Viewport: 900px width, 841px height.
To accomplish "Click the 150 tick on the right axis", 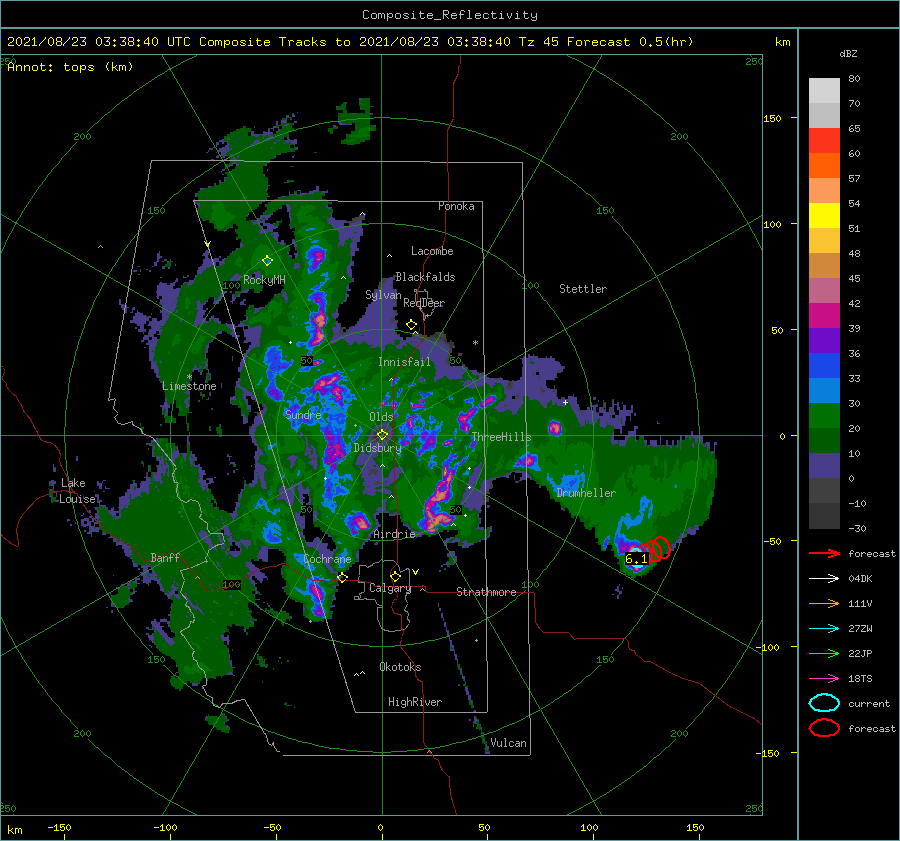I will (x=772, y=118).
